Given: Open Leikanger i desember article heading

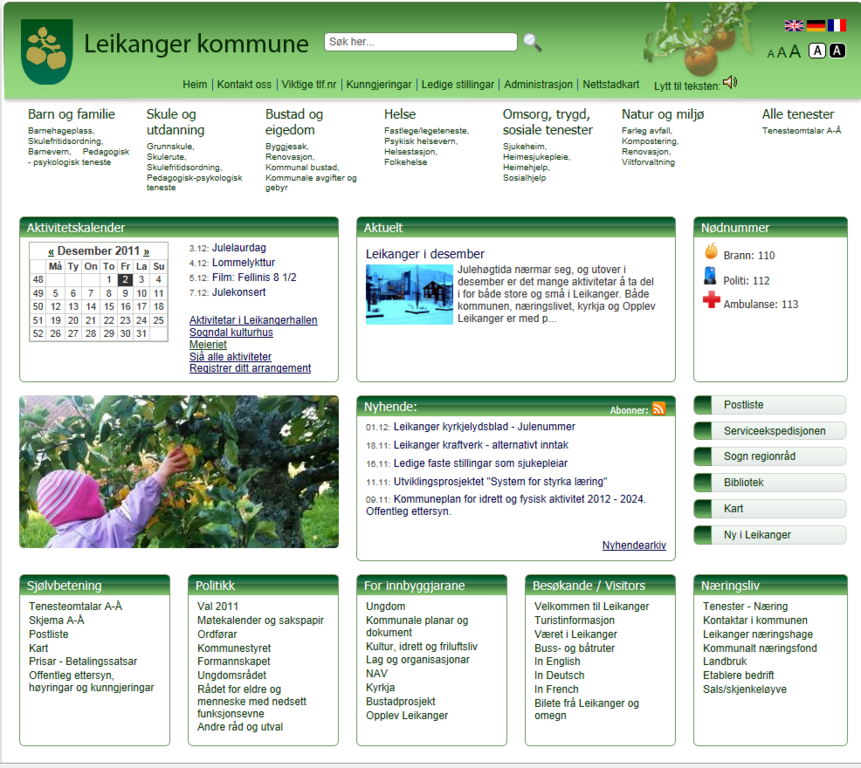Looking at the screenshot, I should pyautogui.click(x=425, y=254).
